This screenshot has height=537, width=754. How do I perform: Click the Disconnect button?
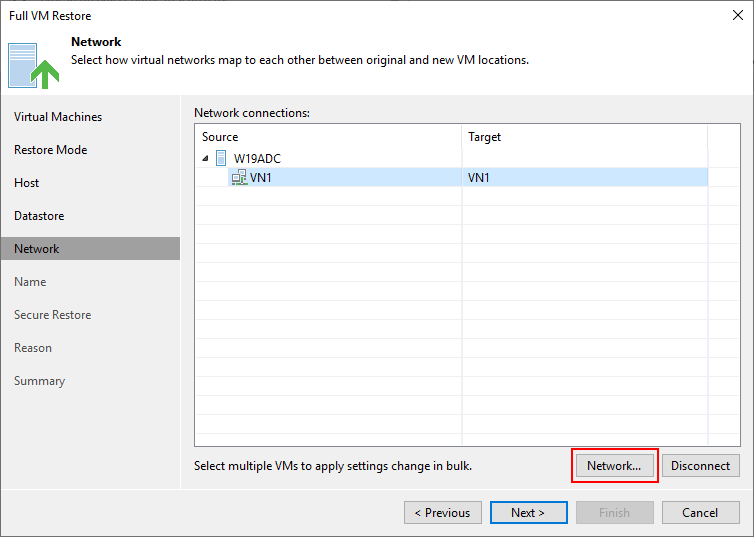701,465
